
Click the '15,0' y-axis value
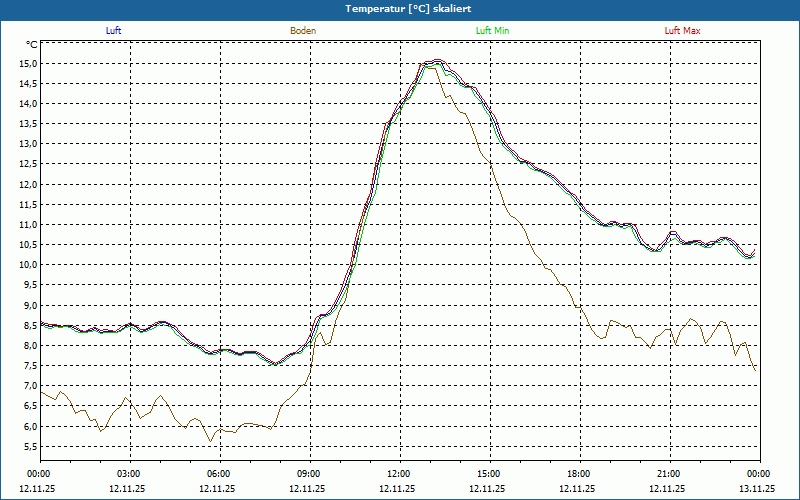[x=29, y=64]
